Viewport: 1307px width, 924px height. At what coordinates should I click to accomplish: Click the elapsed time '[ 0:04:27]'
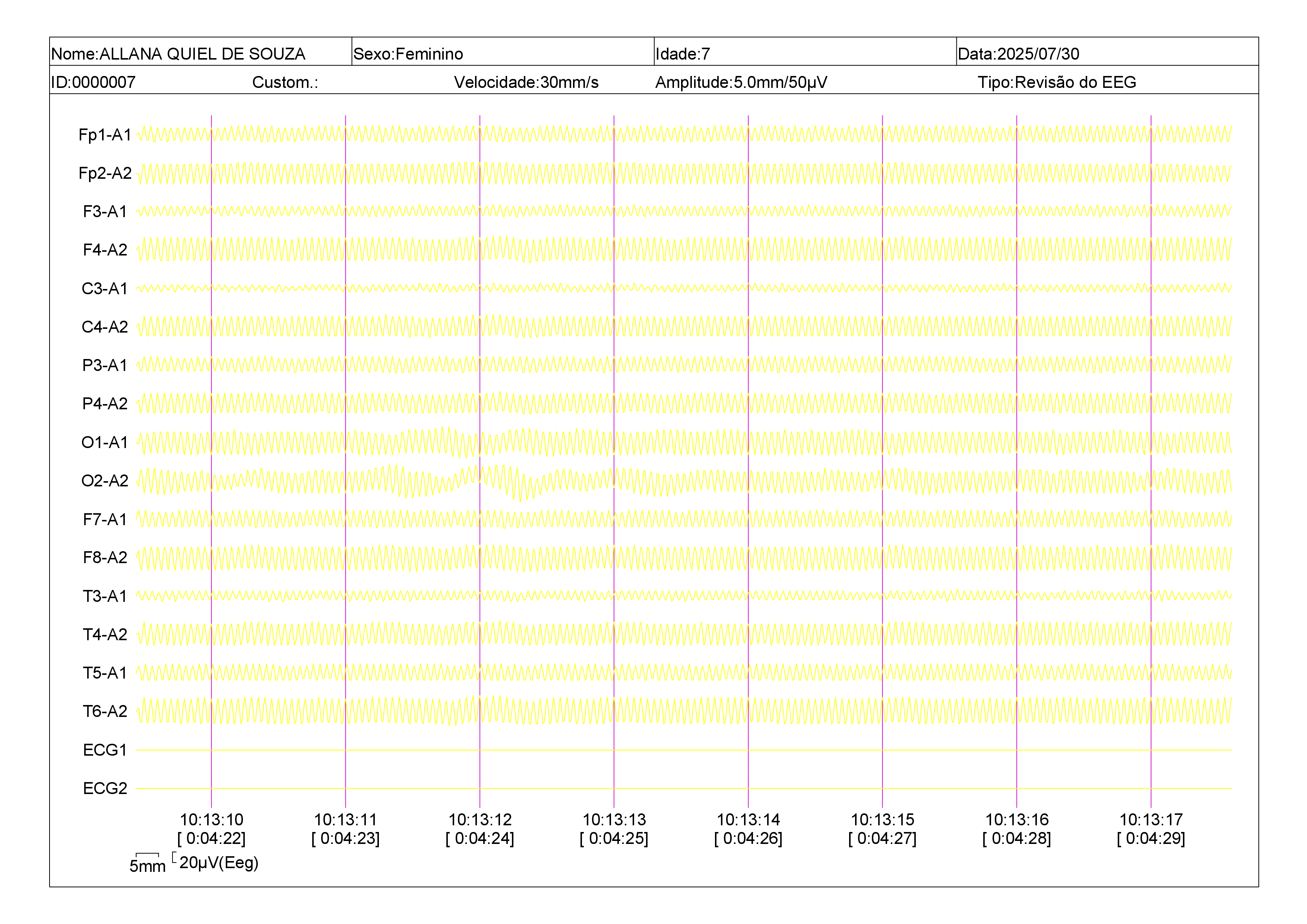click(x=882, y=839)
